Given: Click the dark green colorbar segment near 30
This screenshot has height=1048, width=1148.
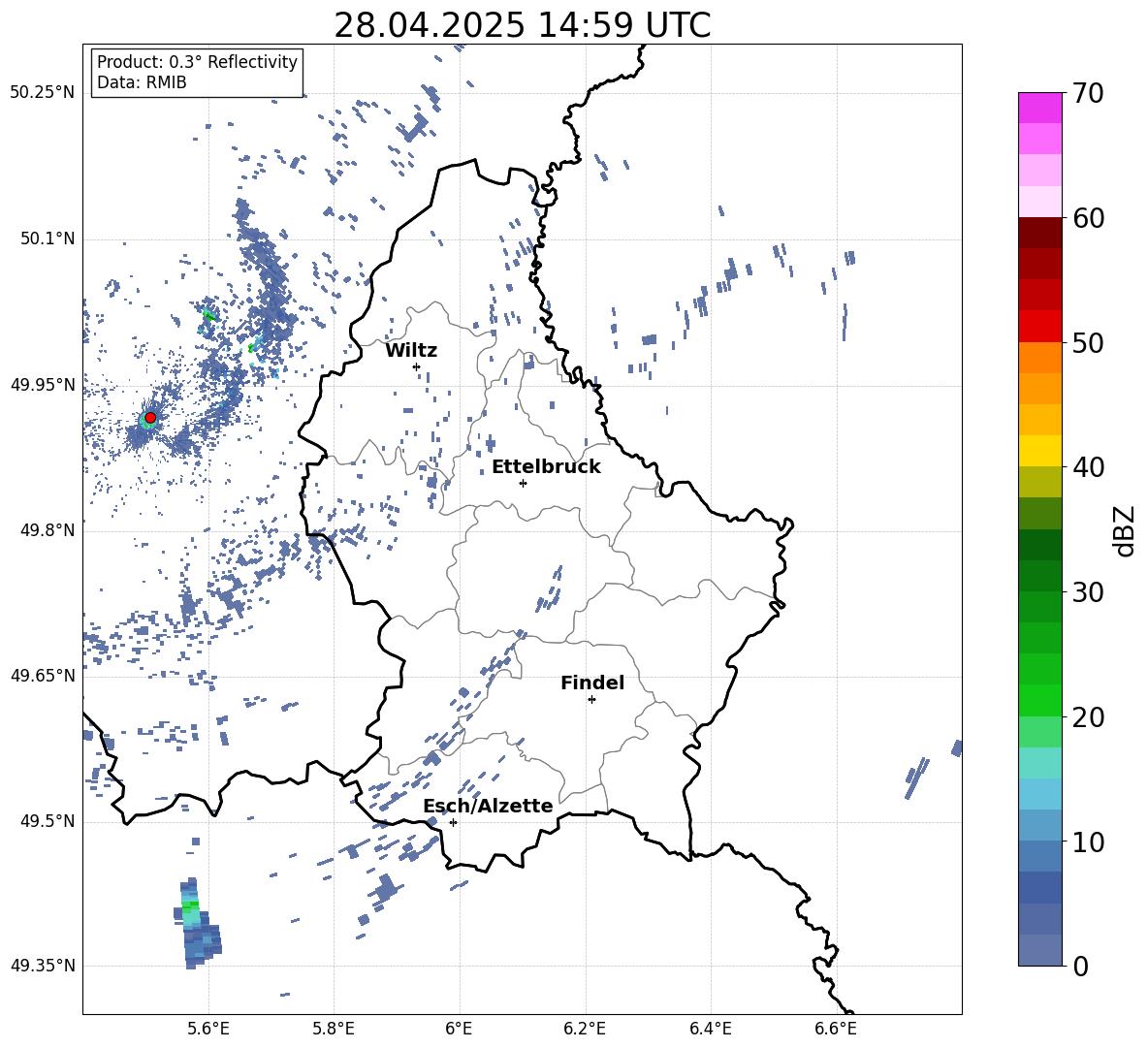Looking at the screenshot, I should [1039, 576].
